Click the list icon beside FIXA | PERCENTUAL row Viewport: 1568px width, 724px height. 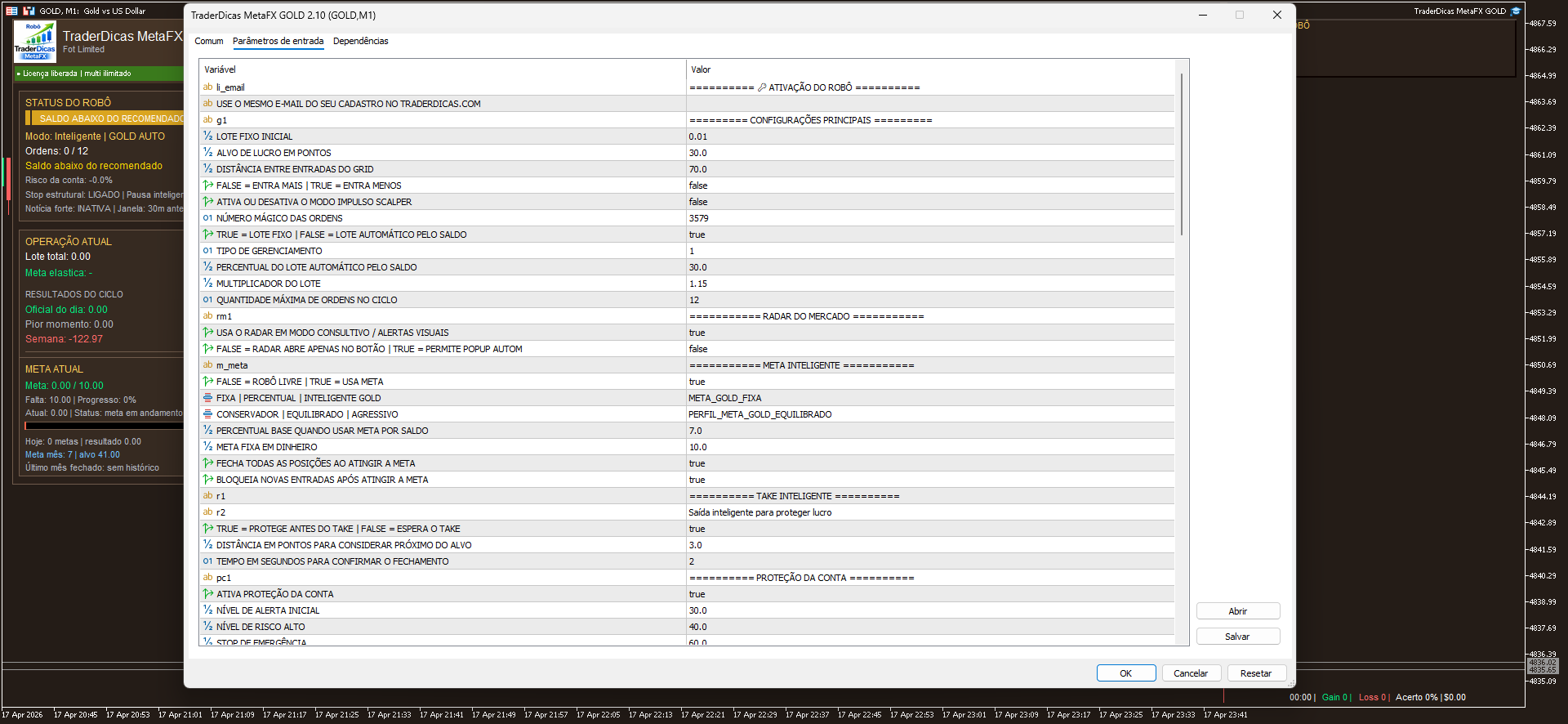point(208,398)
